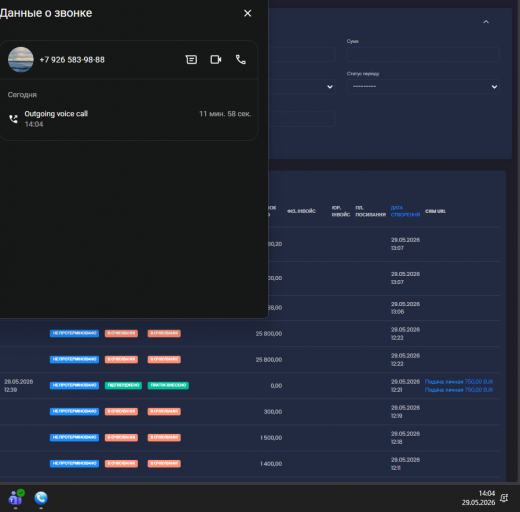Click the Сегодня section label
The image size is (520, 512).
tap(22, 95)
